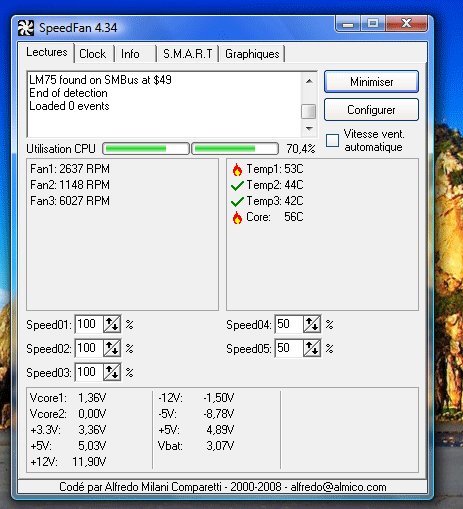This screenshot has width=463, height=509.
Task: Click the SpeedFan fan logo in title bar
Action: pos(26,28)
